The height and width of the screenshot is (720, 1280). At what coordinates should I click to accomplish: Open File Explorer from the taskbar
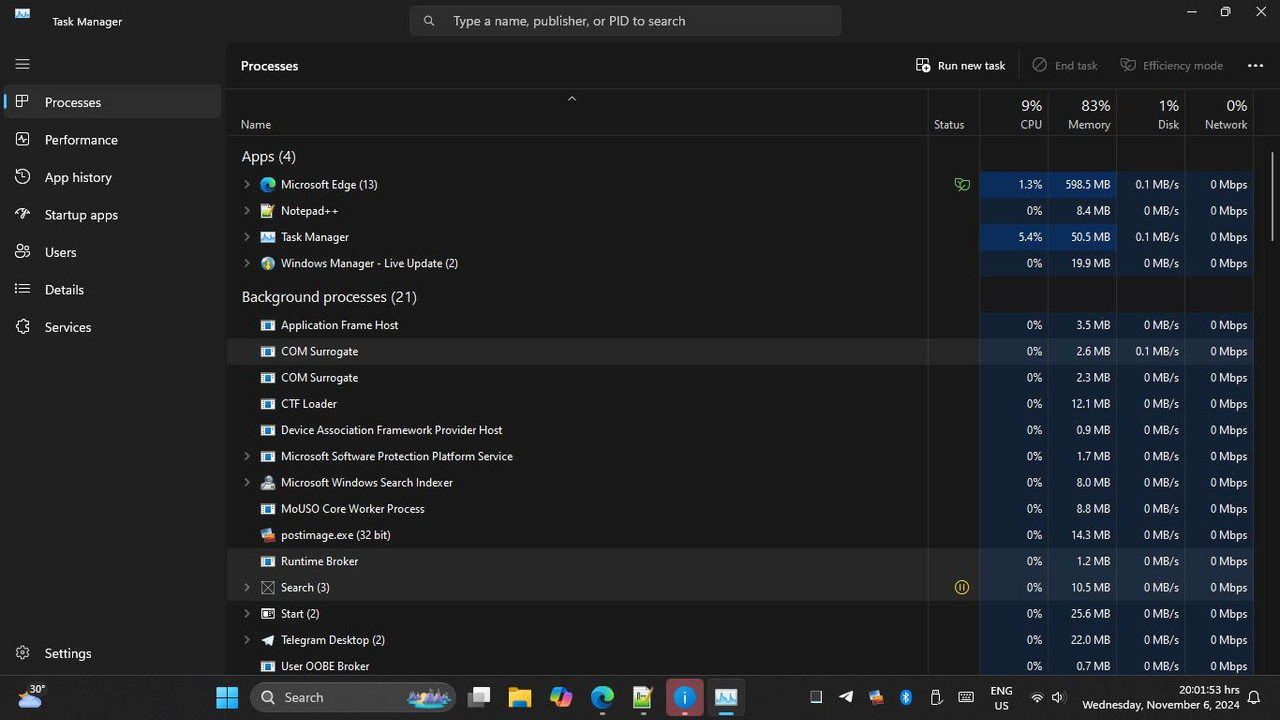[x=519, y=697]
